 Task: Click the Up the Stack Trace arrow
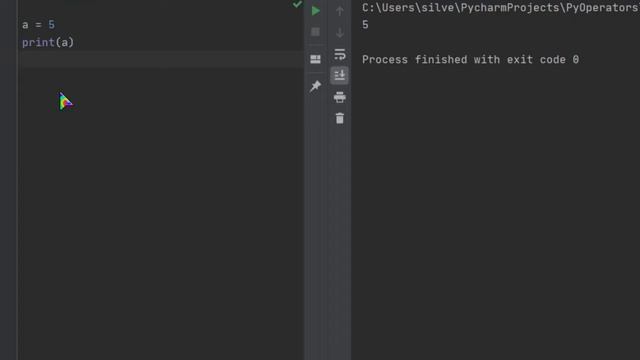pyautogui.click(x=340, y=11)
